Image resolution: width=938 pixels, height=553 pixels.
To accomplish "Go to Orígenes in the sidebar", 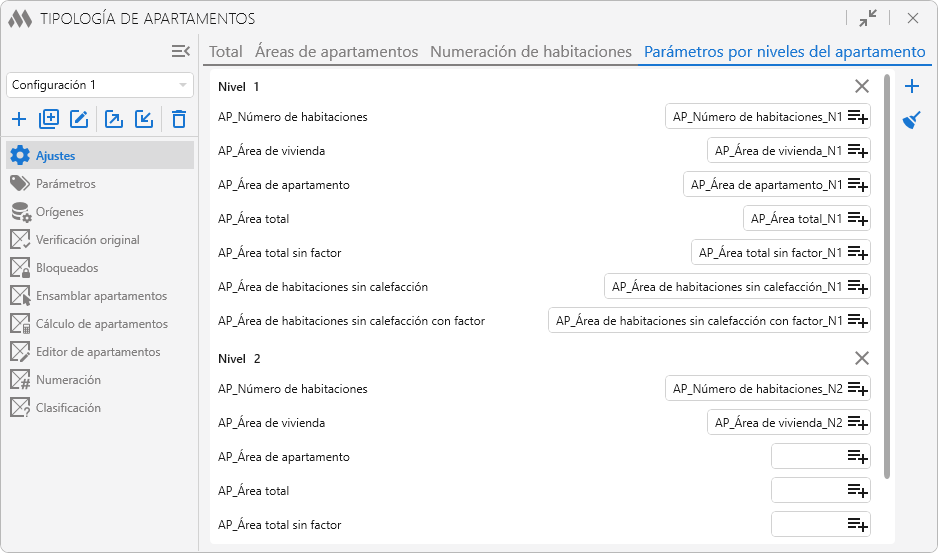I will coord(60,212).
